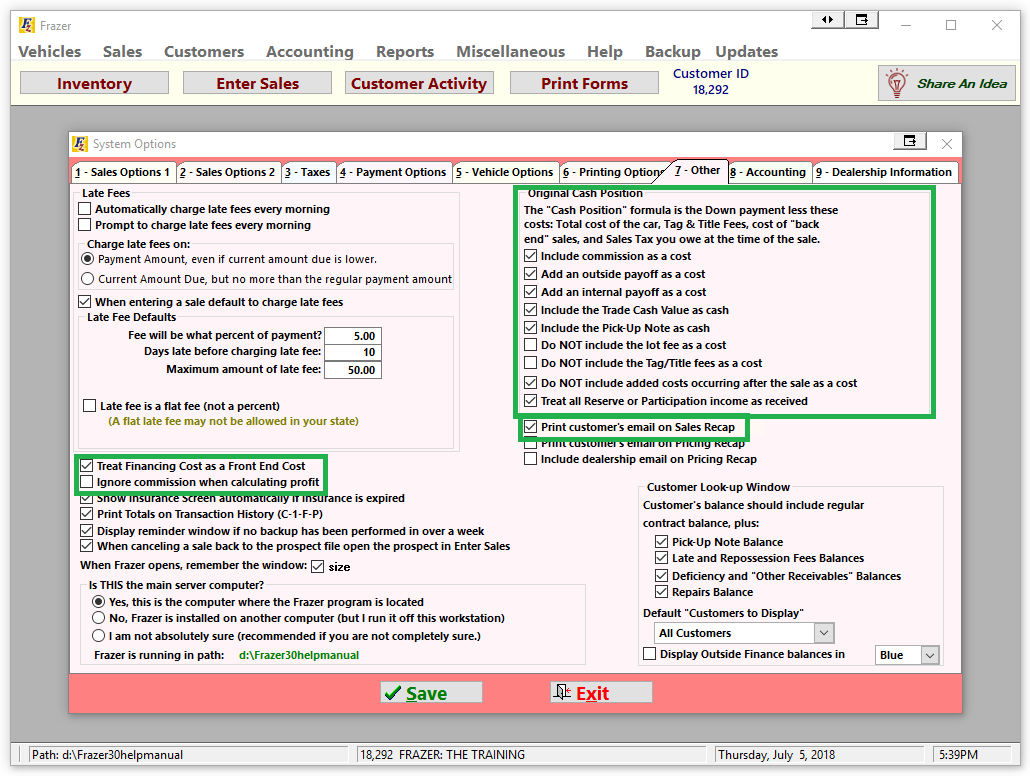Toggle Include commission as a cost
This screenshot has width=1030, height=776.
point(531,256)
